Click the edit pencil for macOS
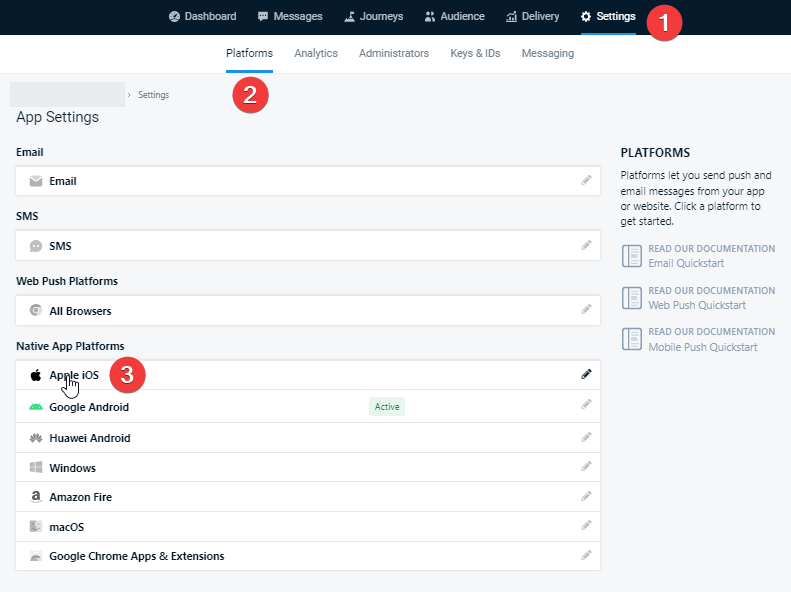This screenshot has height=592, width=791. [x=586, y=526]
